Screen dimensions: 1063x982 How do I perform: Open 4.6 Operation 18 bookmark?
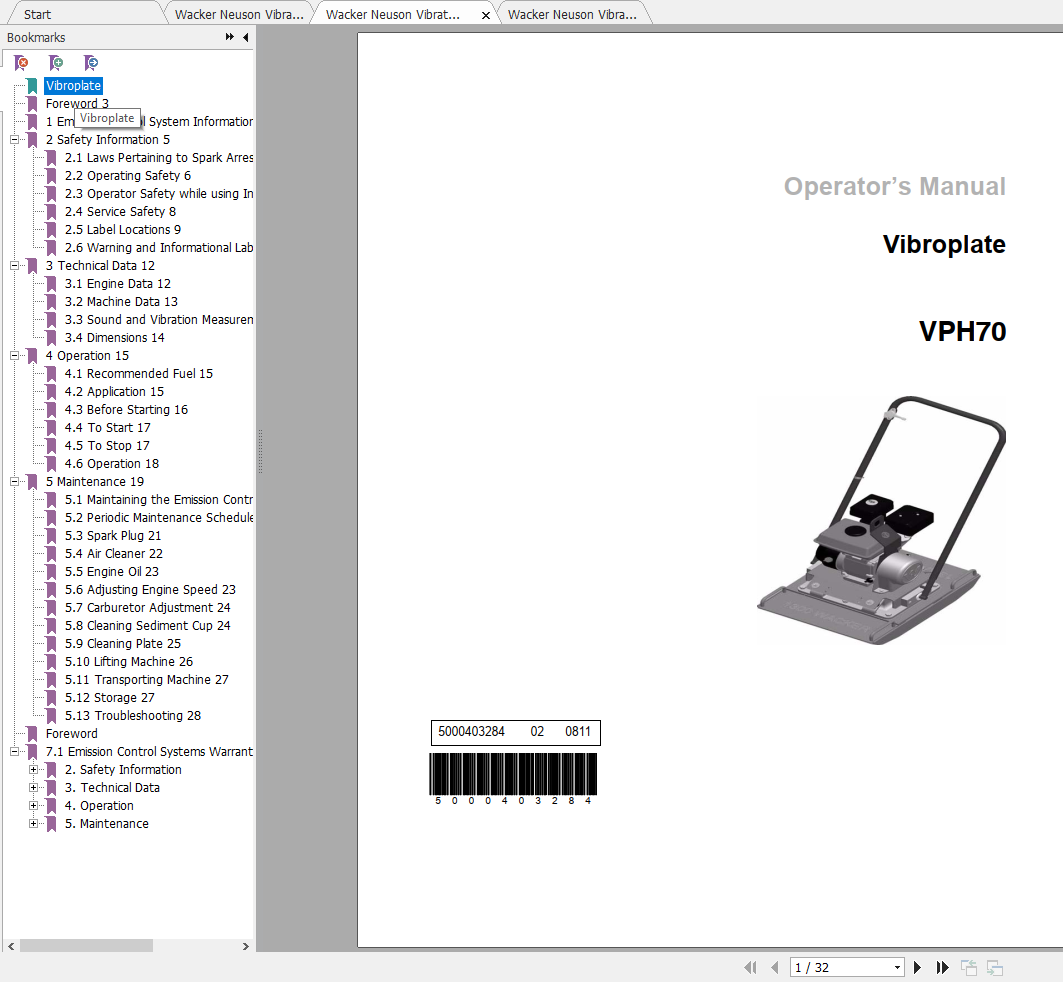coord(111,464)
